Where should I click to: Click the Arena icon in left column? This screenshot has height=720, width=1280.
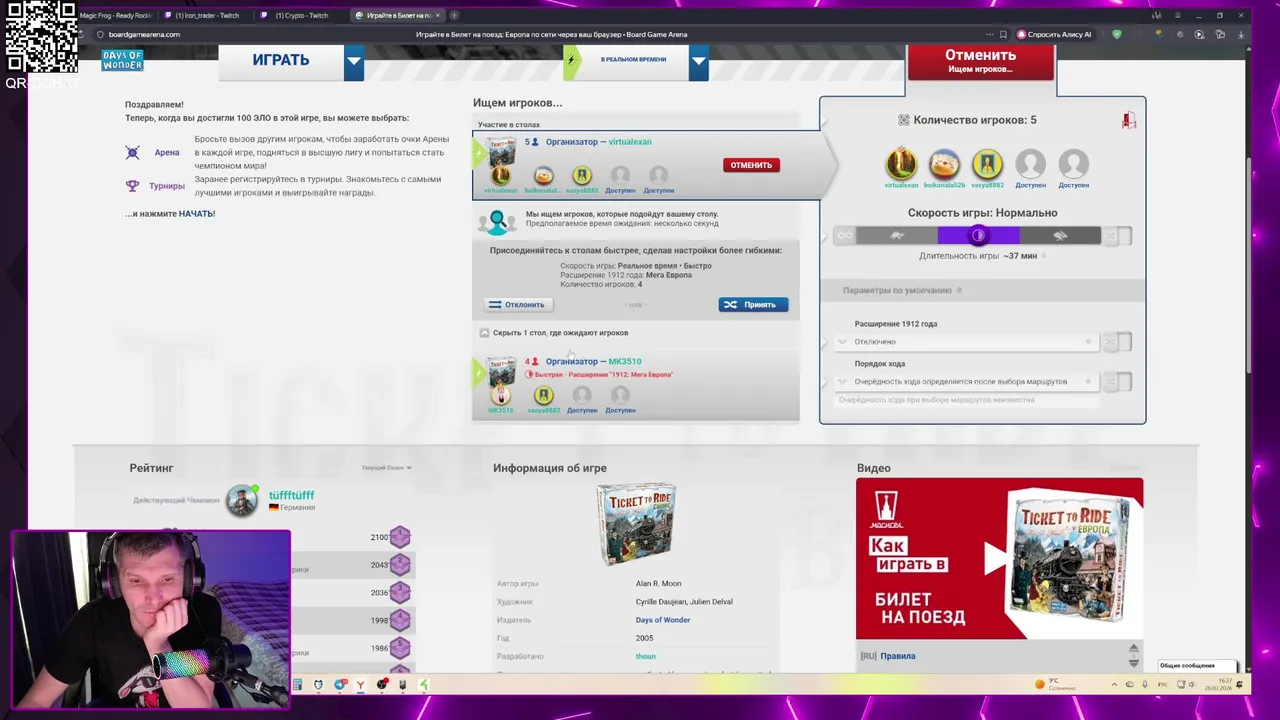pos(132,153)
